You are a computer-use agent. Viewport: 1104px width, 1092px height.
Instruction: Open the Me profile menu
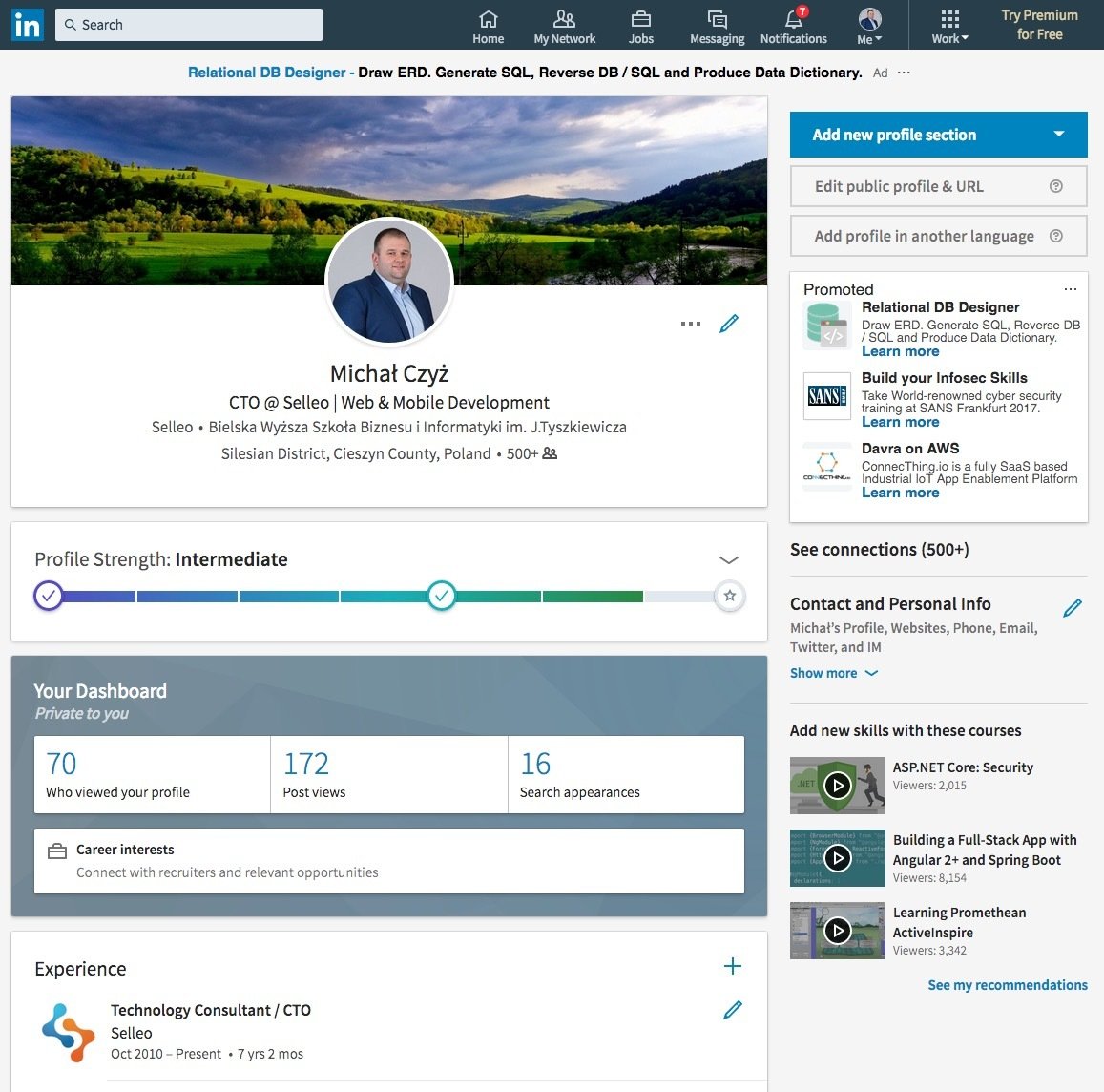tap(869, 28)
